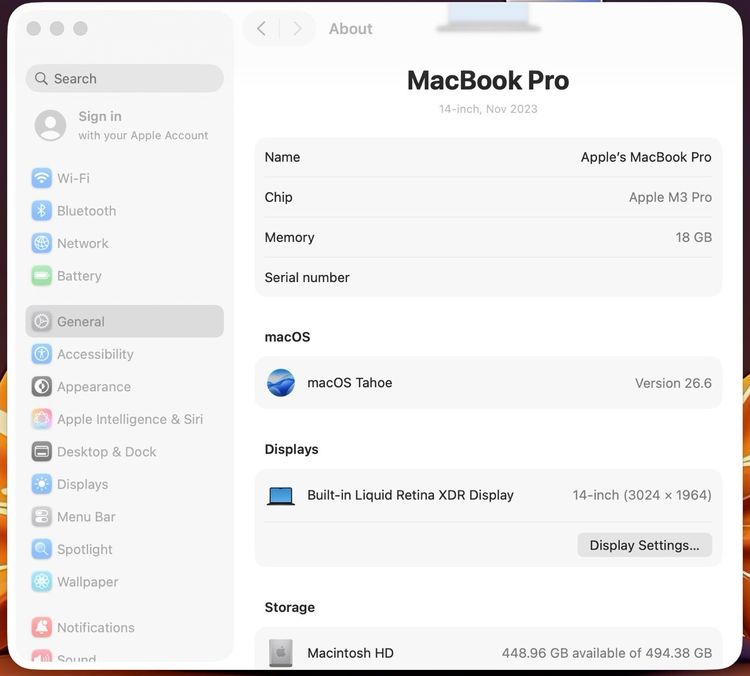Image resolution: width=750 pixels, height=676 pixels.
Task: Select the Appearance icon
Action: 42,387
